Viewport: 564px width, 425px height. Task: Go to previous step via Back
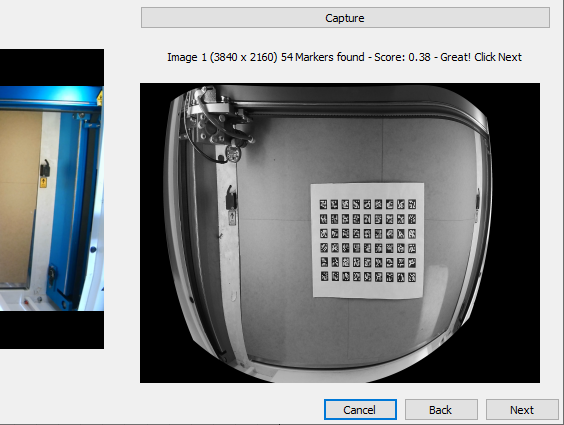pyautogui.click(x=441, y=410)
